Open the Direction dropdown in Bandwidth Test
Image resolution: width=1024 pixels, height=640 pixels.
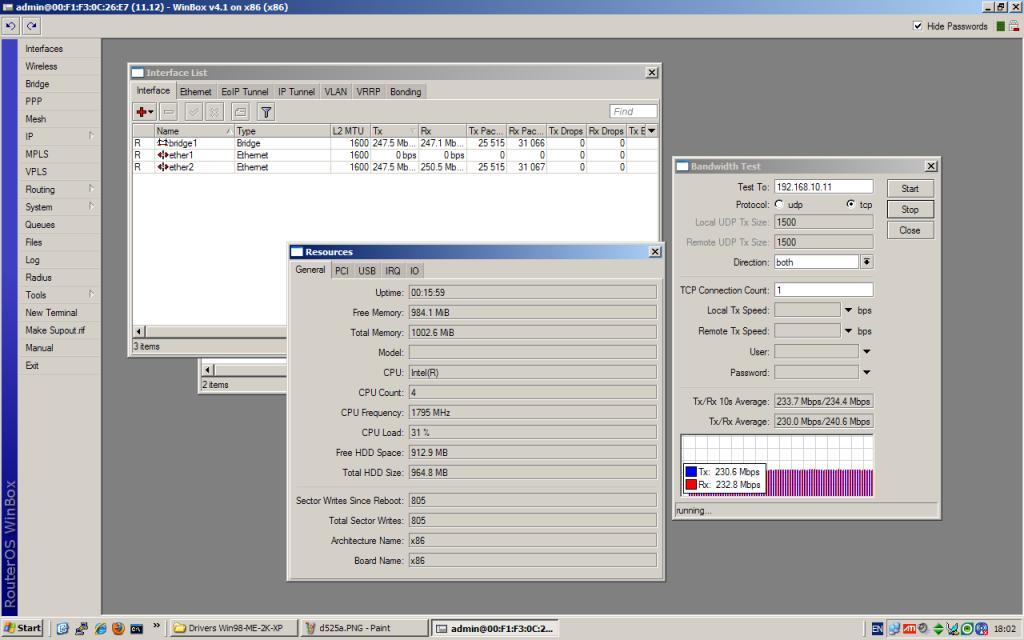pyautogui.click(x=866, y=262)
